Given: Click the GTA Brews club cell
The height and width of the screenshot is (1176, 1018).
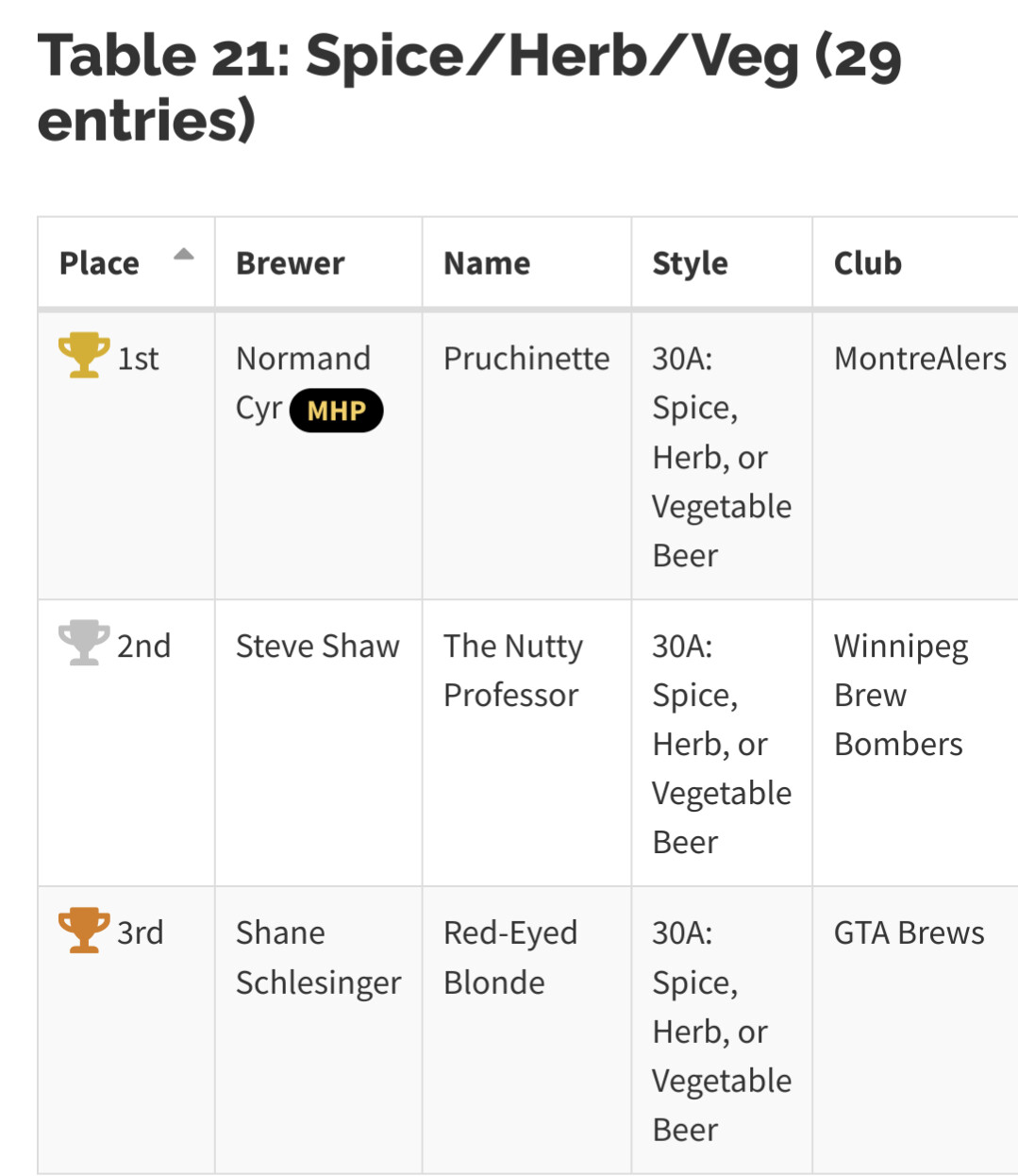Looking at the screenshot, I should point(909,933).
